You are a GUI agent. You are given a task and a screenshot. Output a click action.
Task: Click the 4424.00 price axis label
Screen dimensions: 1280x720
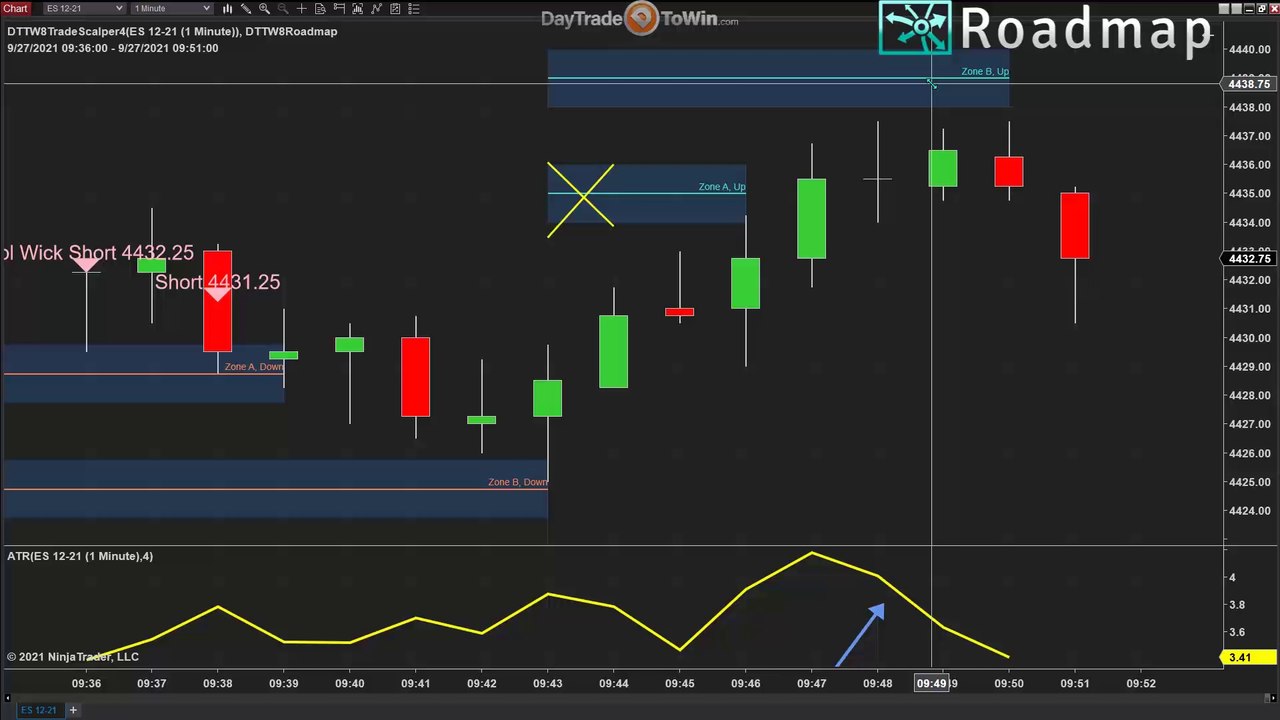[1250, 511]
